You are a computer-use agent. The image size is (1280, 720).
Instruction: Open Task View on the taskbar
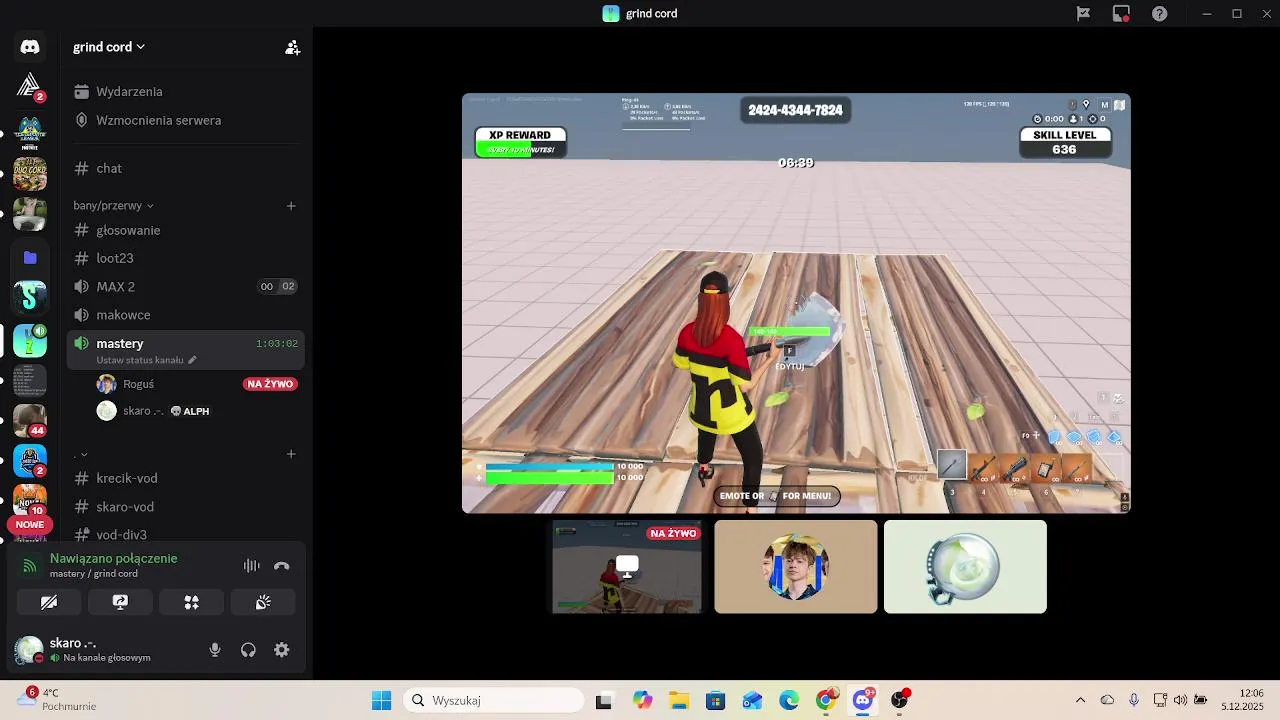point(603,701)
